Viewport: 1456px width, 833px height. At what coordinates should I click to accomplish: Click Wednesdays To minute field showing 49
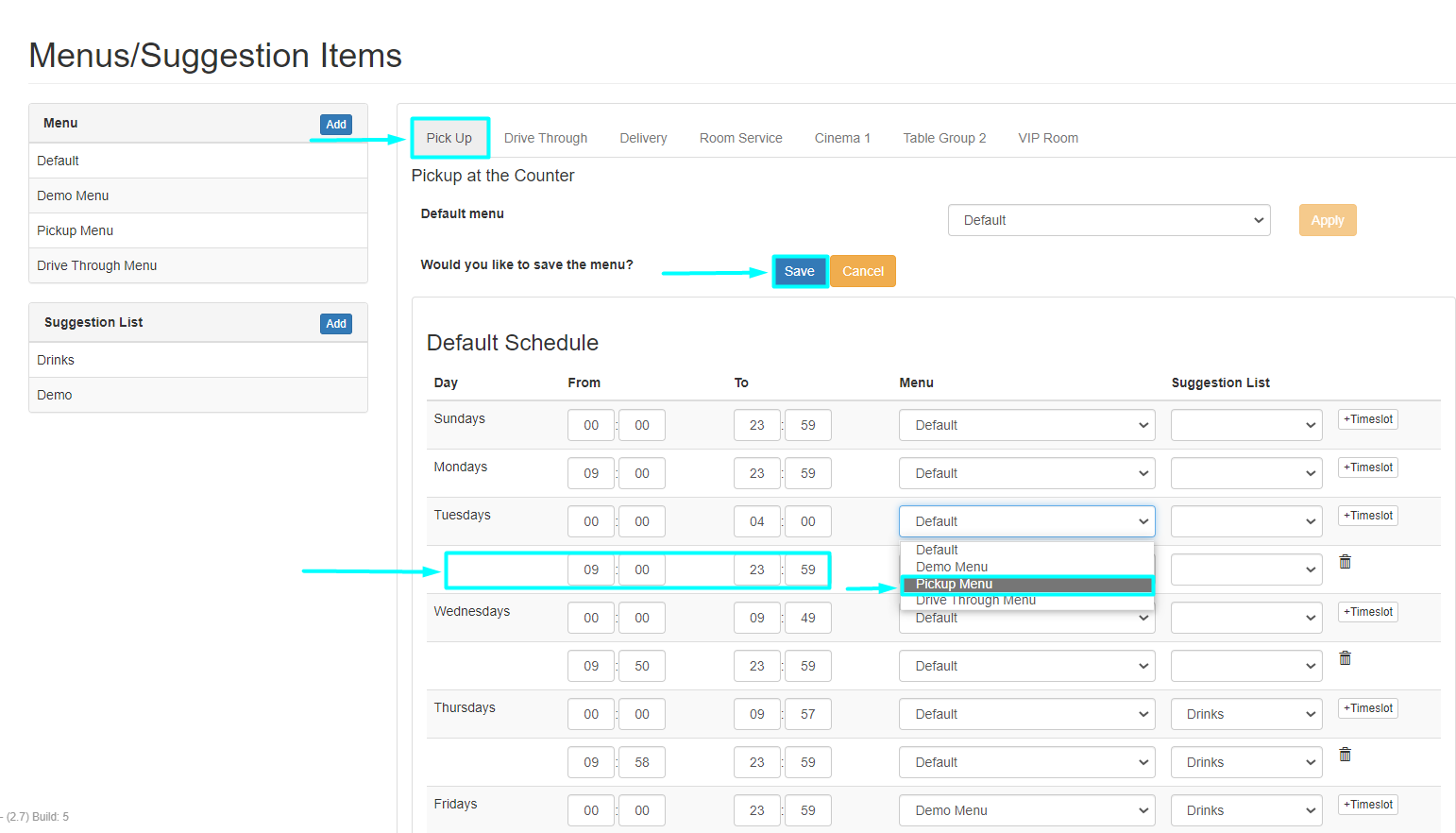pos(808,618)
